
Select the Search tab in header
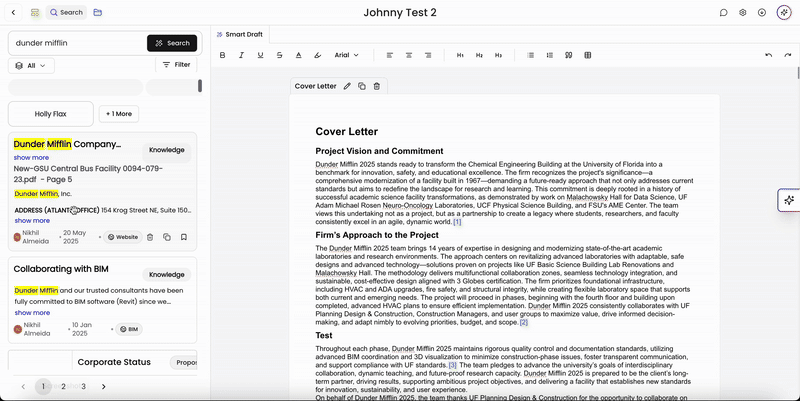pos(66,12)
